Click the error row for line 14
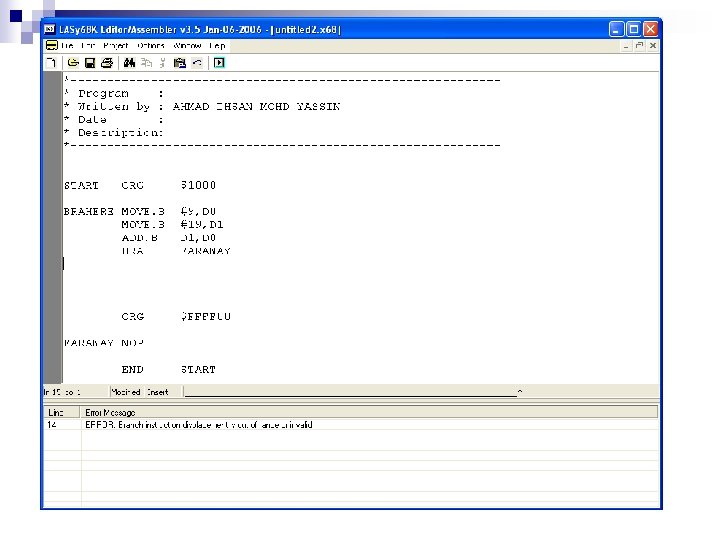This screenshot has height=540, width=720. pos(351,425)
